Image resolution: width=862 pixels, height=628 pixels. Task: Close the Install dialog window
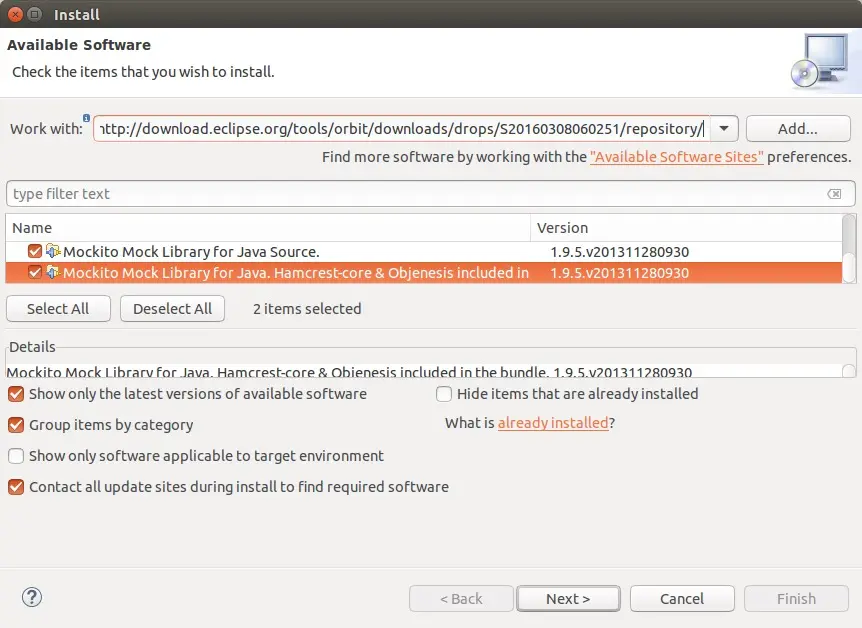15,14
